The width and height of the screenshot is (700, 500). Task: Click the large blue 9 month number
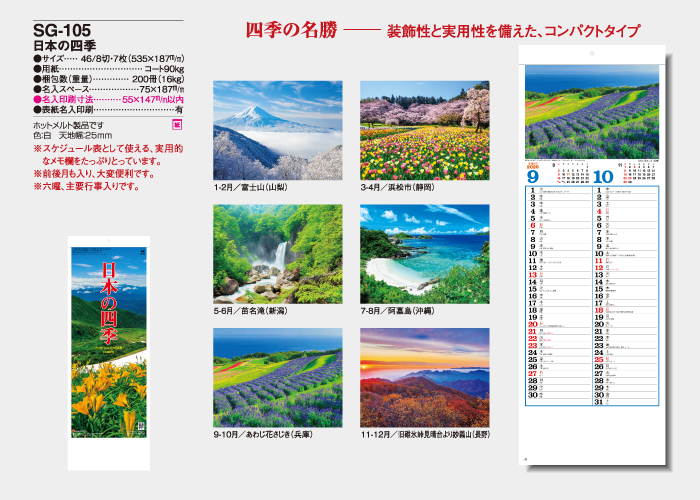pyautogui.click(x=535, y=176)
